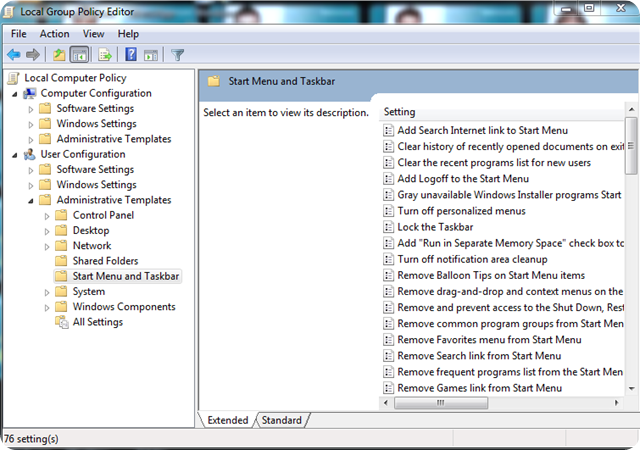Select the Start Menu and Taskbar tree item

coord(118,276)
